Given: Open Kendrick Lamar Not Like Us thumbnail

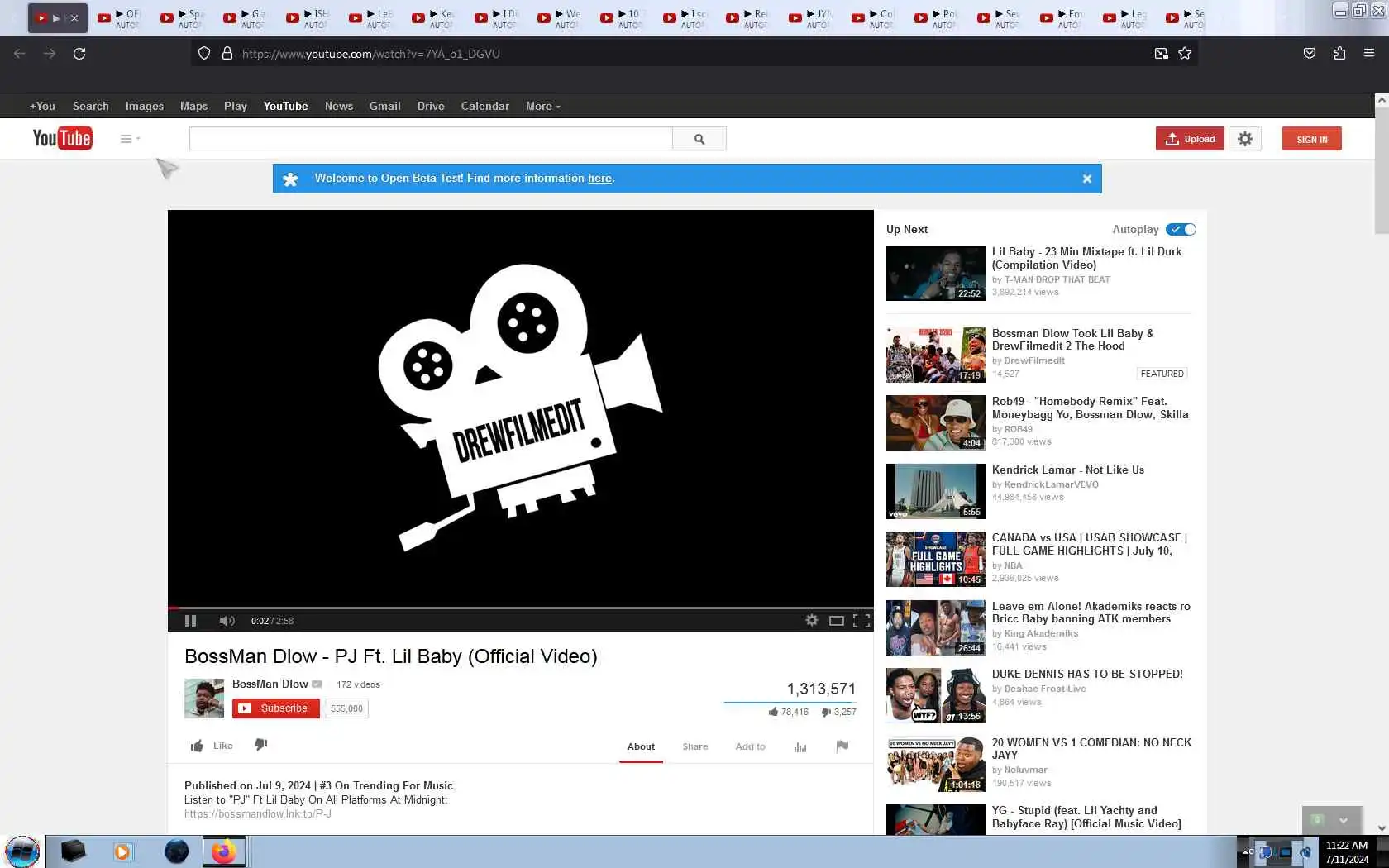Looking at the screenshot, I should (x=936, y=492).
